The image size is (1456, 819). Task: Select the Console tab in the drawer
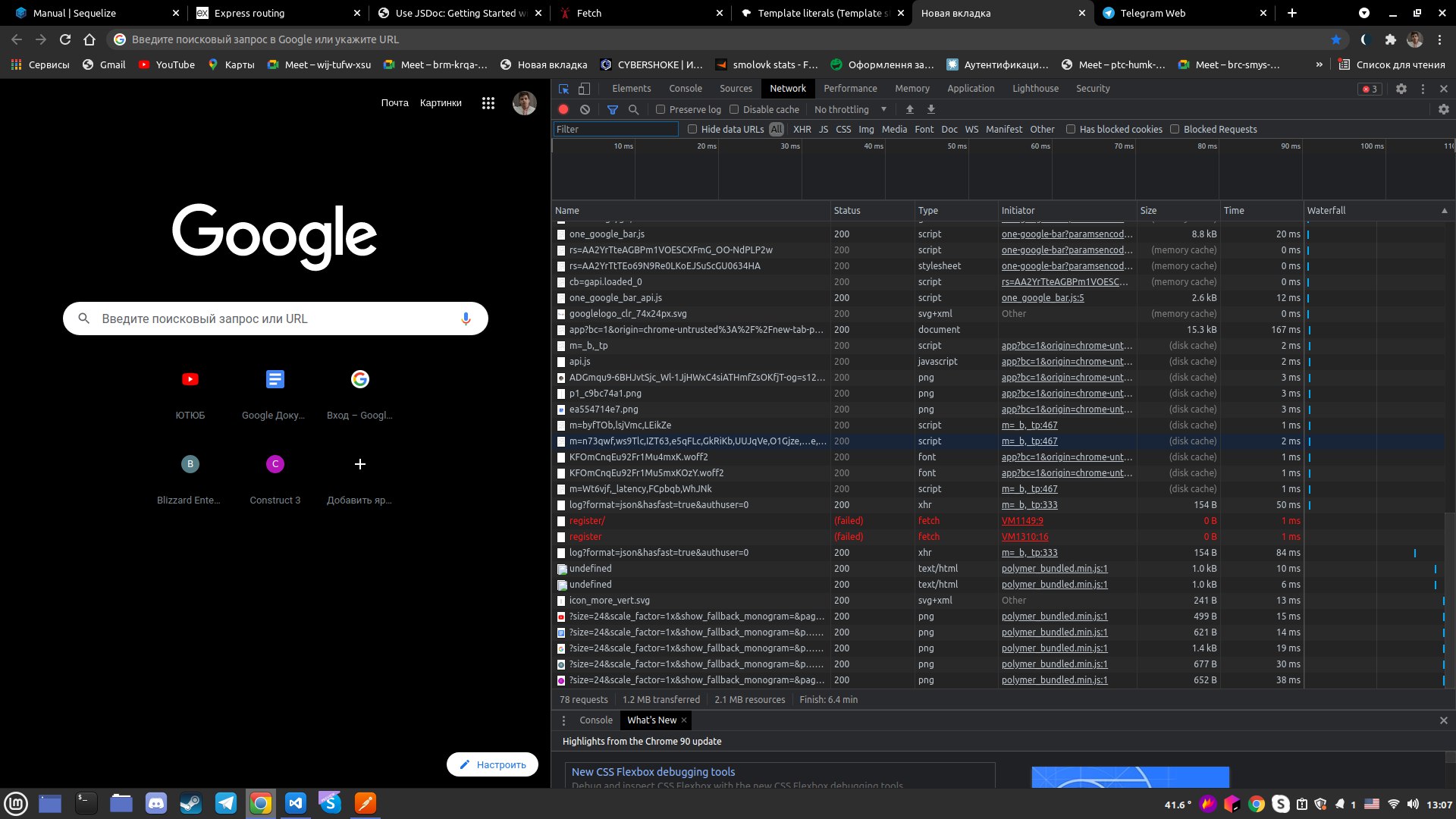(596, 720)
